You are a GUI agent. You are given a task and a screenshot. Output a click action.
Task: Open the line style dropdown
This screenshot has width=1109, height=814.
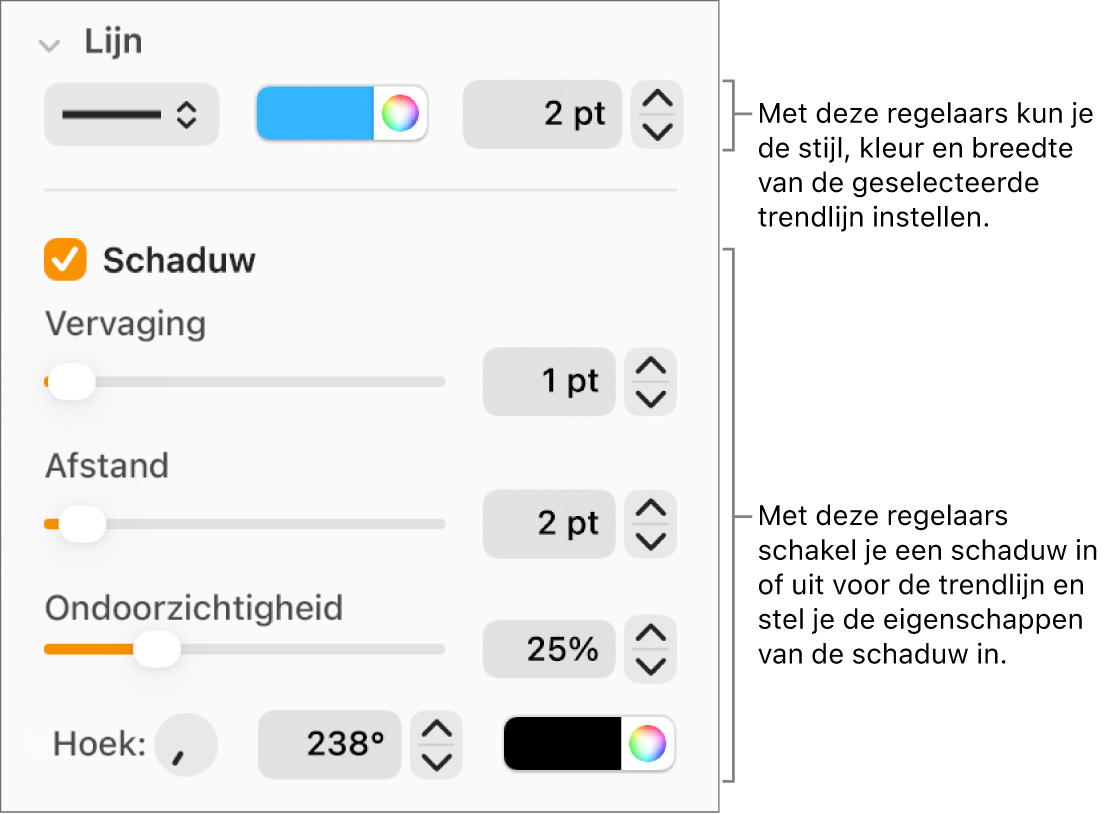pyautogui.click(x=132, y=115)
